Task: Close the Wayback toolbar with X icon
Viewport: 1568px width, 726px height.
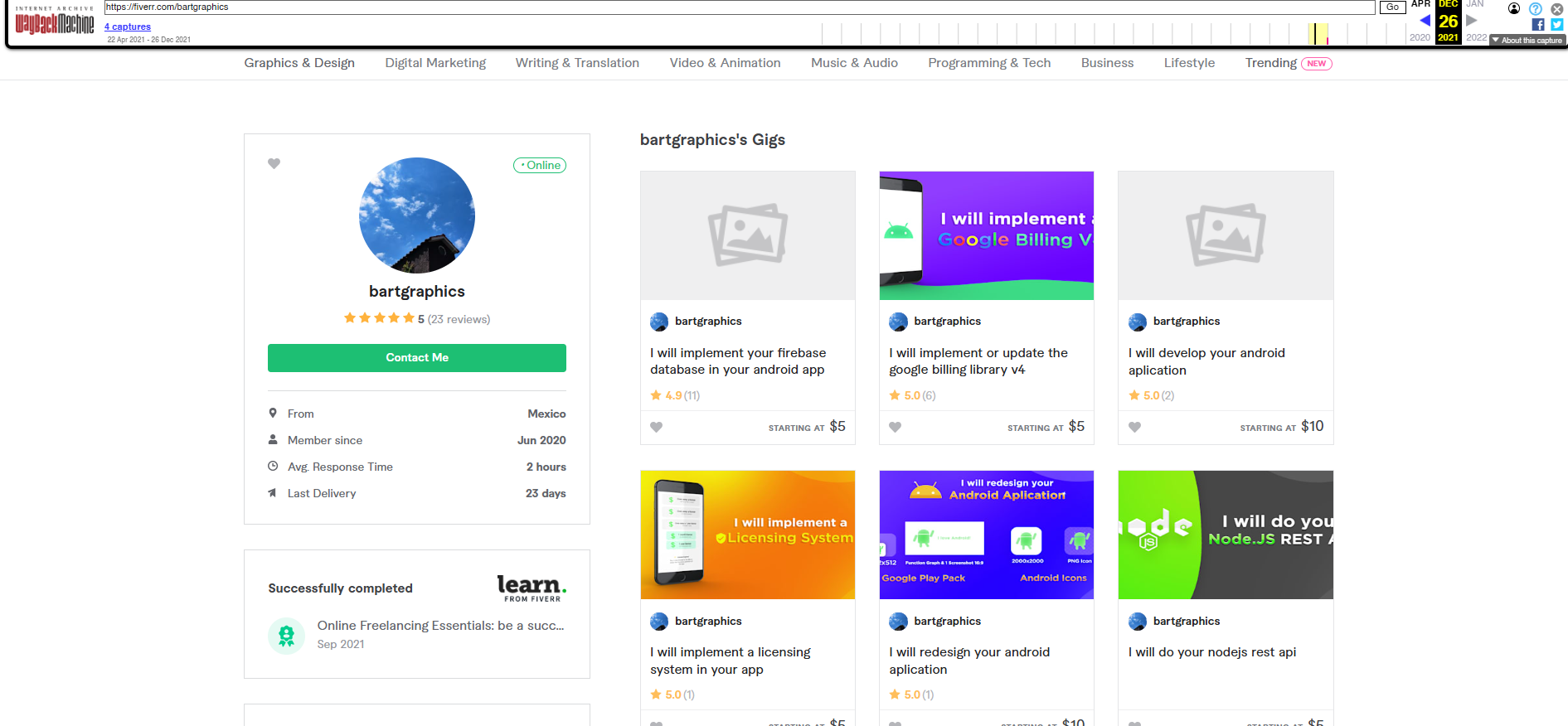Action: click(1557, 8)
